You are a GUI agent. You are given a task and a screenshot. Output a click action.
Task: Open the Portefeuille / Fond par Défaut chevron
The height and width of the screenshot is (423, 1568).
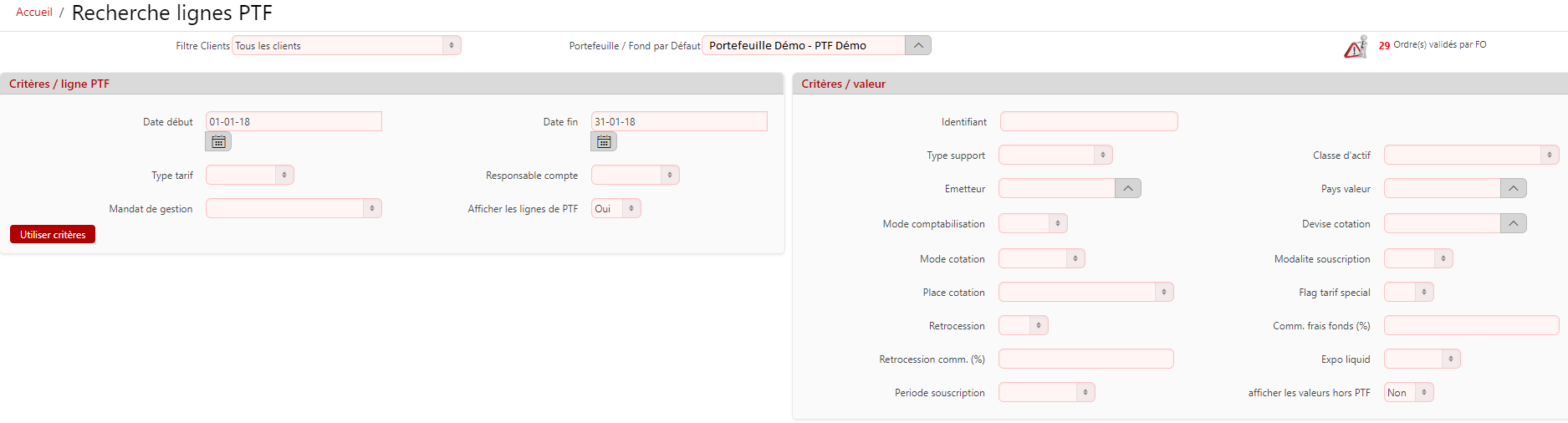tap(917, 46)
